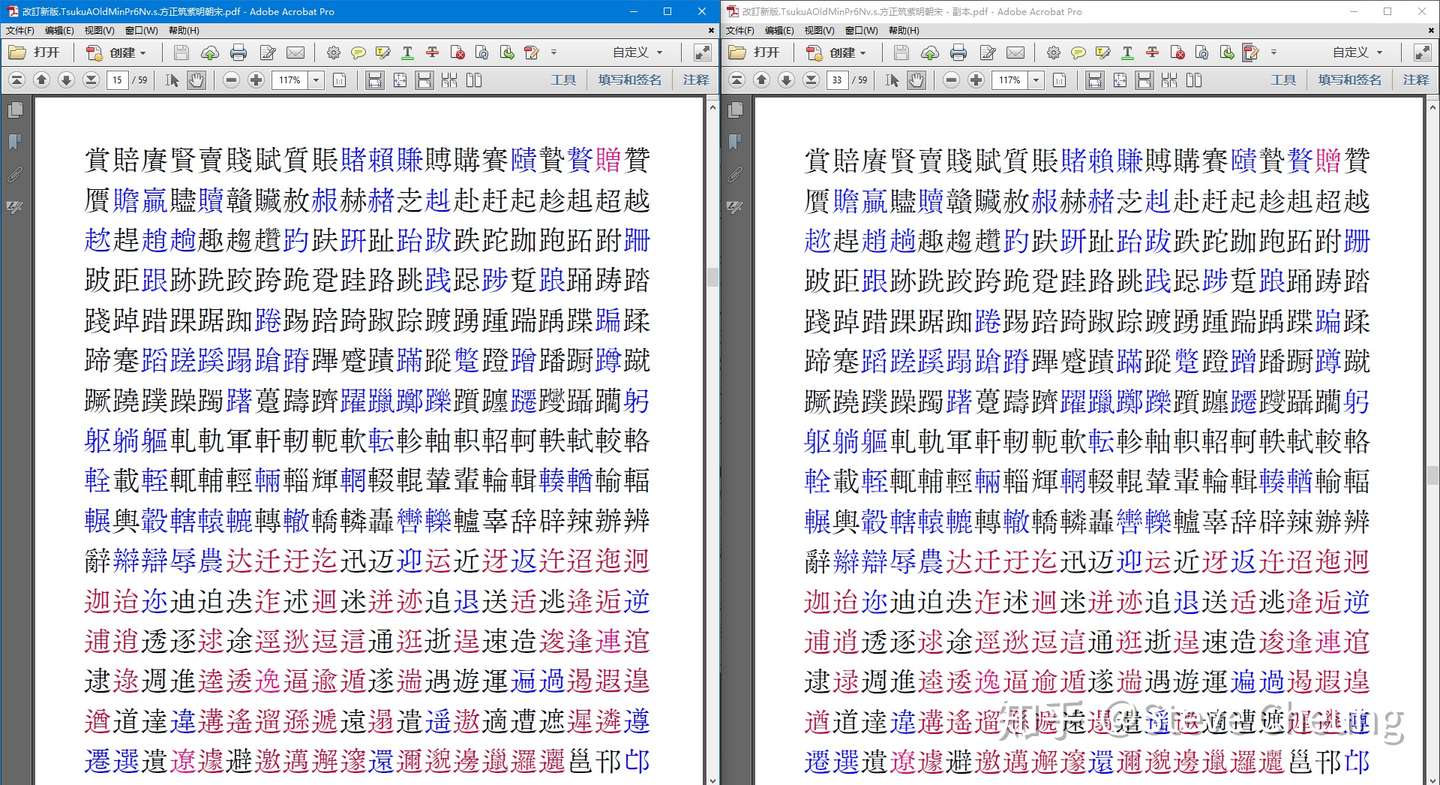1440x785 pixels.
Task: Click the vertical scrollbar thumb in left window
Action: (712, 277)
